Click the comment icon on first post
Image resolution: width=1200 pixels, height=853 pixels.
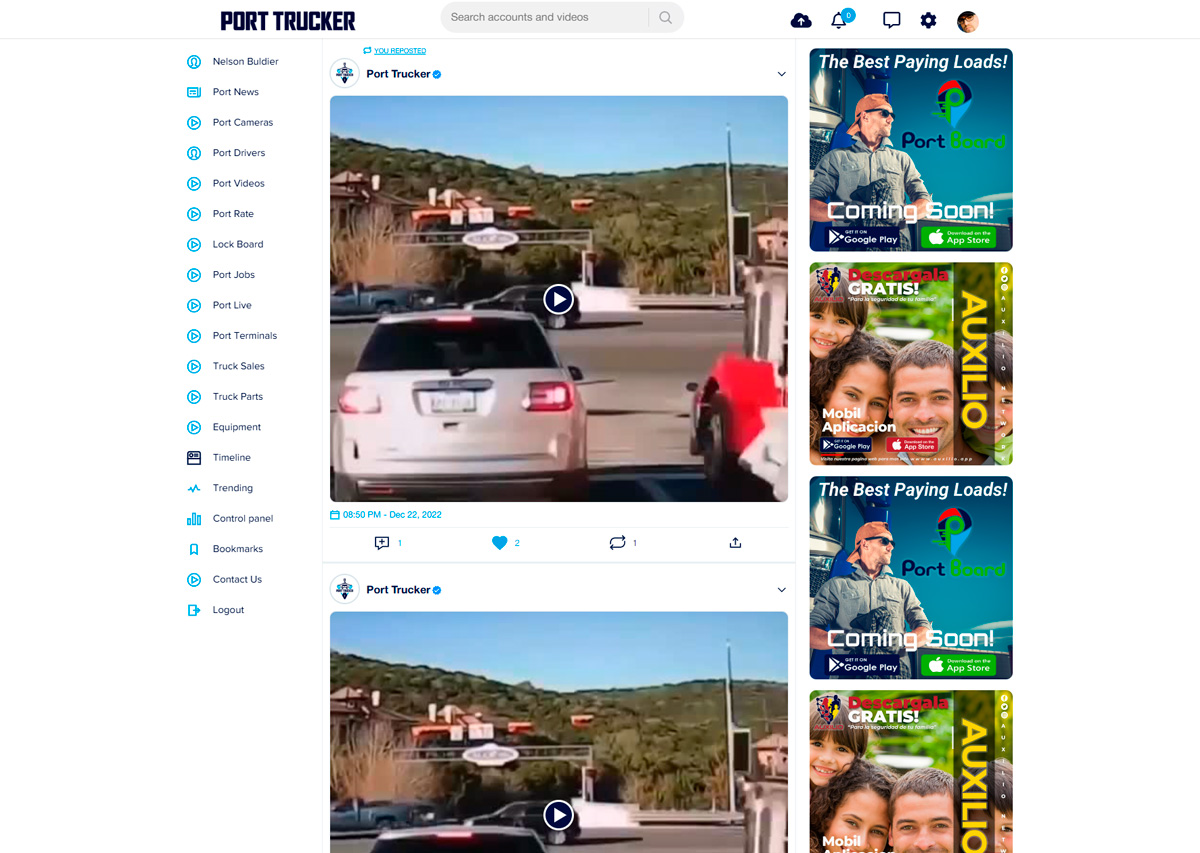coord(382,543)
